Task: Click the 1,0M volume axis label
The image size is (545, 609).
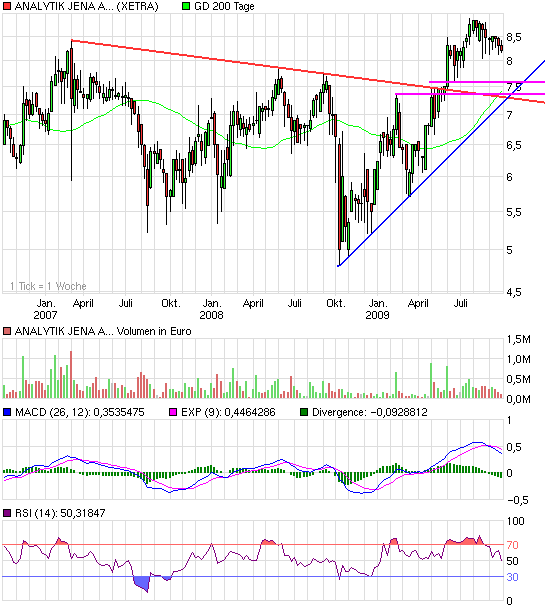Action: pyautogui.click(x=518, y=359)
